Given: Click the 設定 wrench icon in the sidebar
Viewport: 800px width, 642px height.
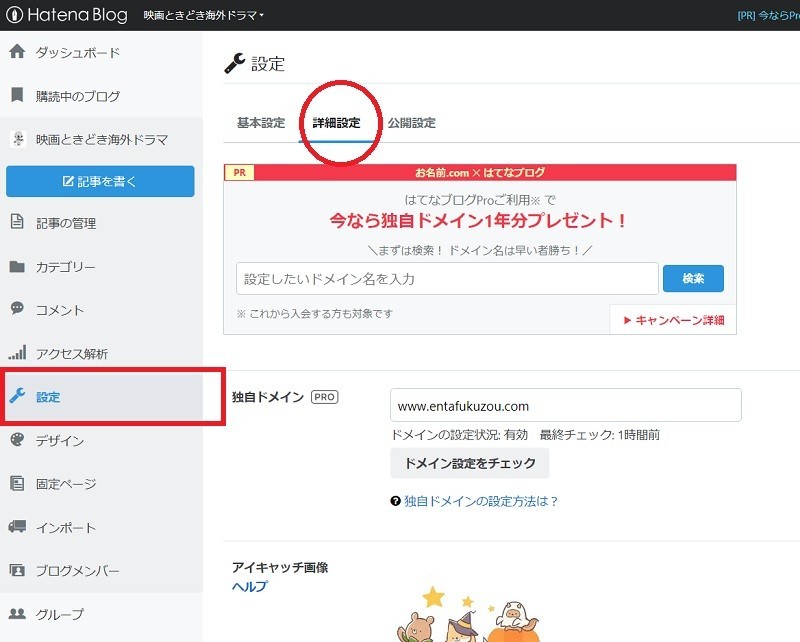Looking at the screenshot, I should point(17,396).
